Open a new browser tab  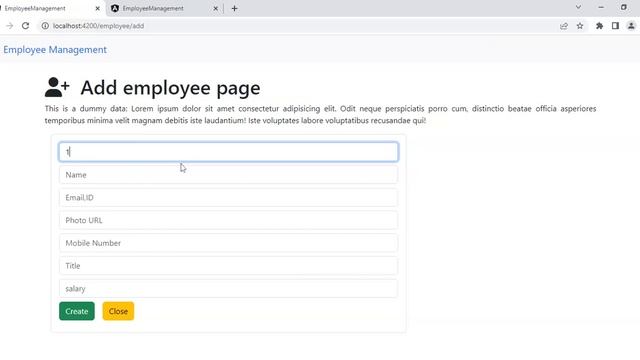pos(234,8)
